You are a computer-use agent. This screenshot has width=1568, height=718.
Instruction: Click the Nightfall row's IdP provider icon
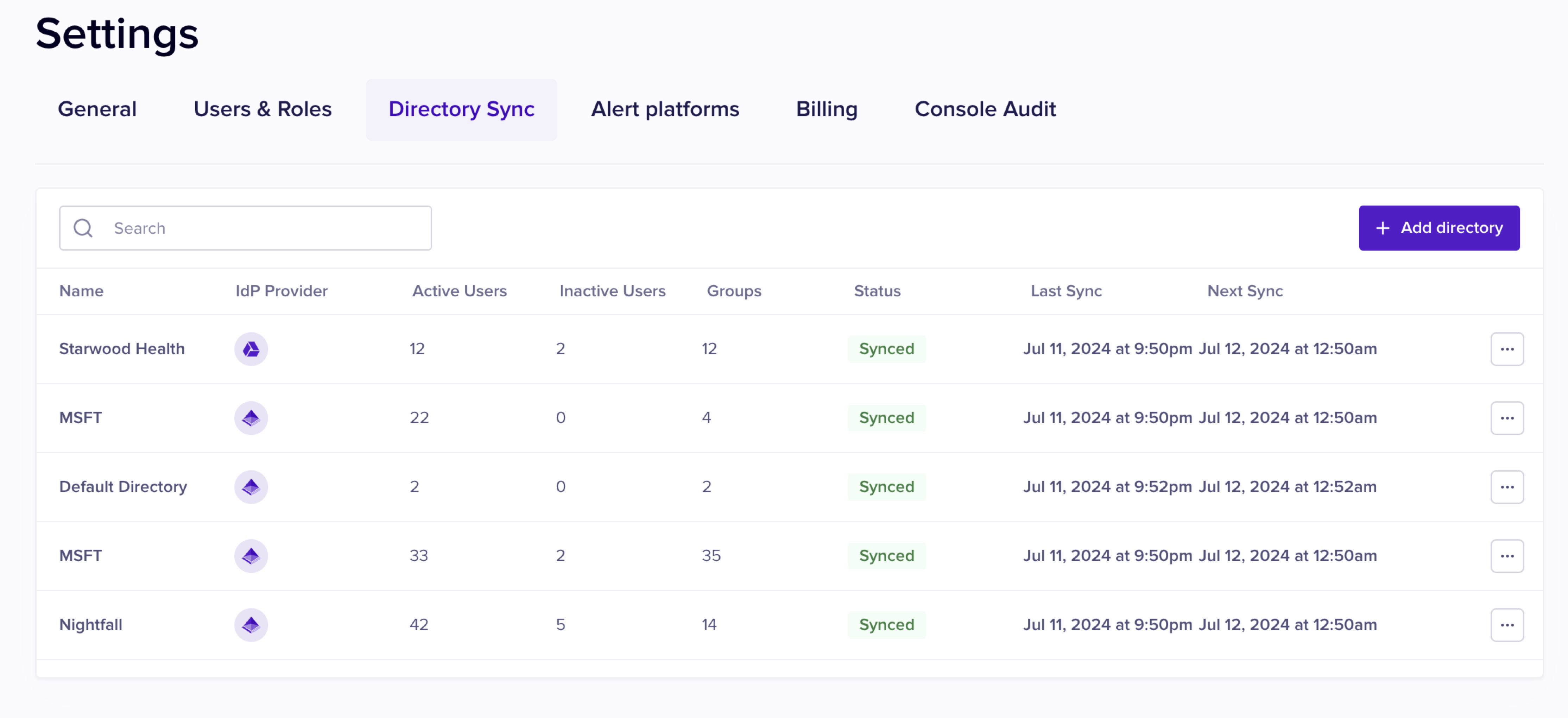coord(251,624)
